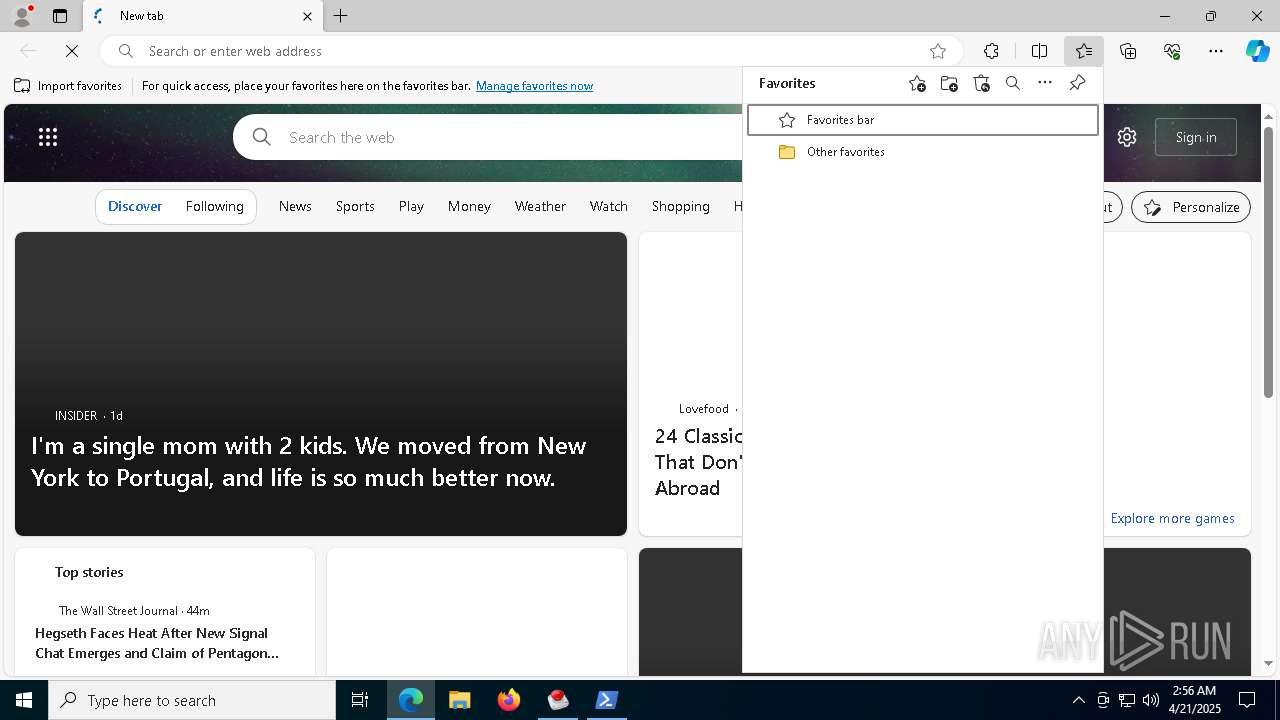Viewport: 1280px width, 720px height.
Task: Open File Explorer from taskbar
Action: pos(459,700)
